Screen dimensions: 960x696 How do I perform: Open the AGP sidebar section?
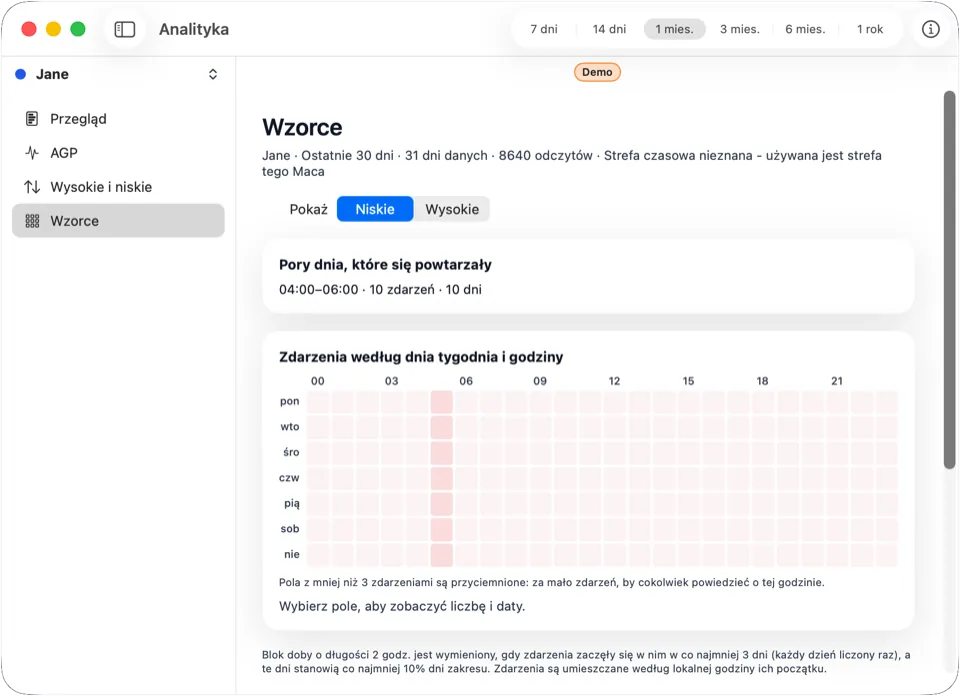coord(118,153)
